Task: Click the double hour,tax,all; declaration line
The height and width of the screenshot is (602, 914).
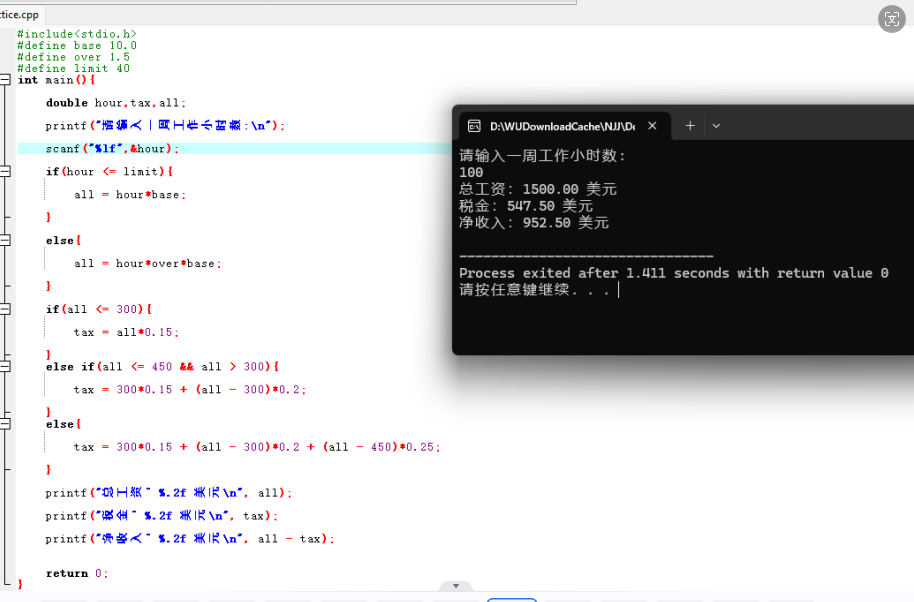Action: coord(116,103)
